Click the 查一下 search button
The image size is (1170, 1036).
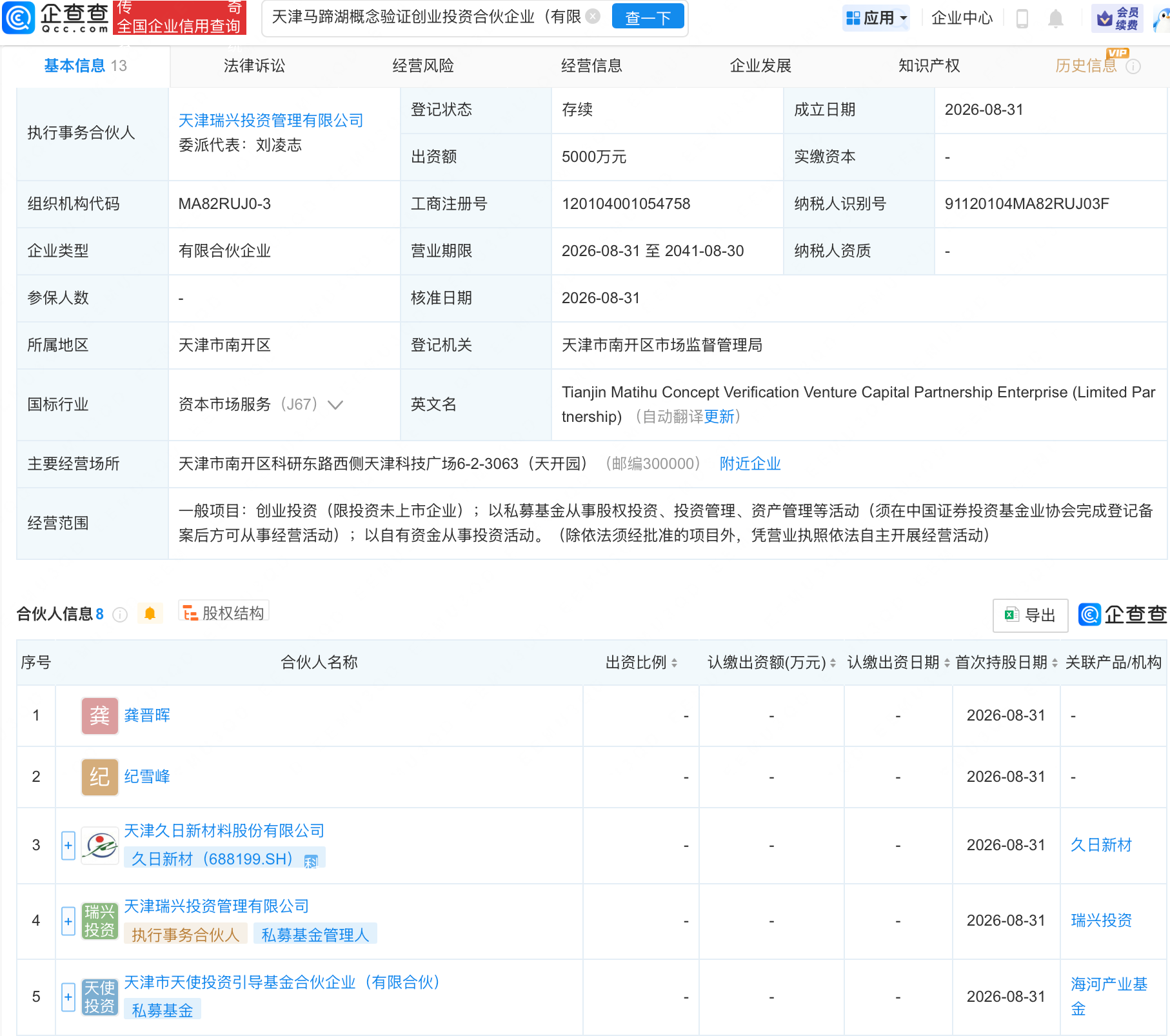coord(648,17)
